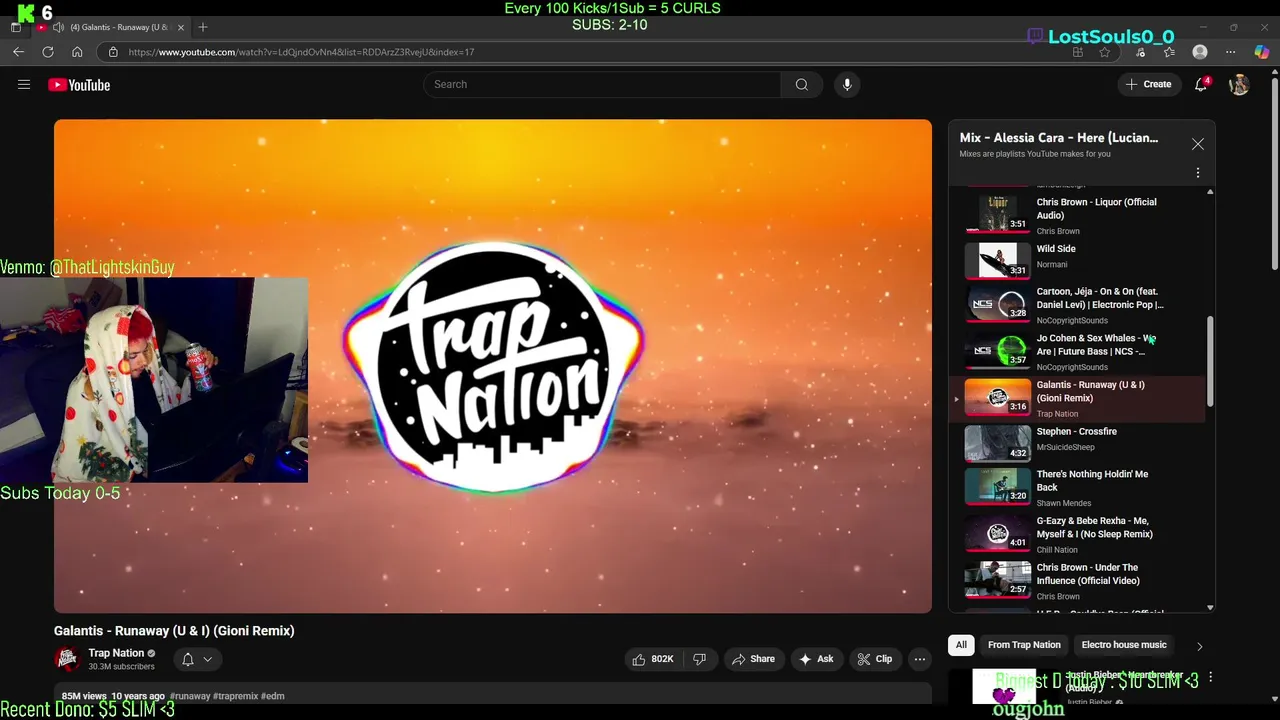Select the Electro house music chip
This screenshot has height=720, width=1280.
click(x=1124, y=645)
